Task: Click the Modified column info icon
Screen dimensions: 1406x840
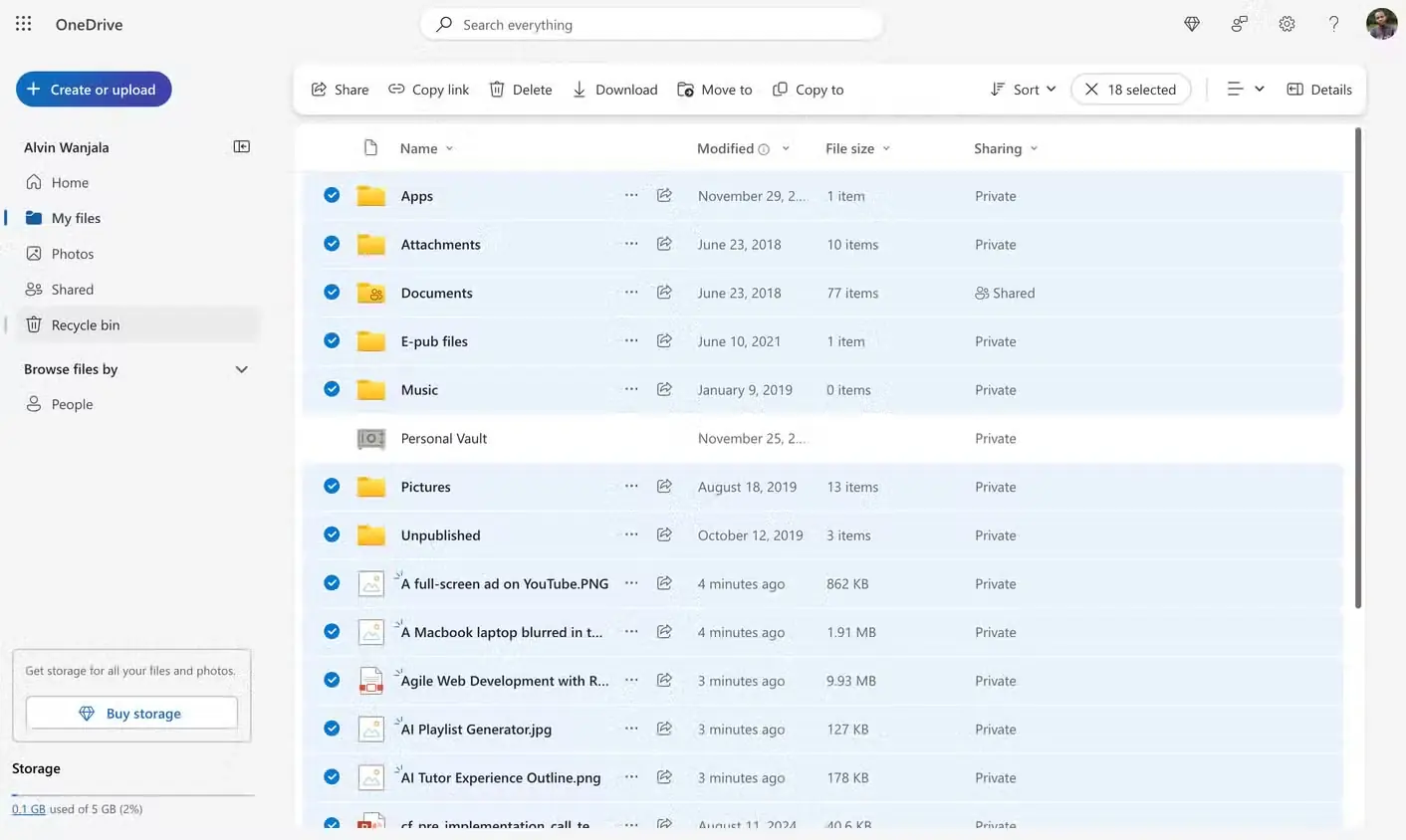Action: (x=764, y=149)
